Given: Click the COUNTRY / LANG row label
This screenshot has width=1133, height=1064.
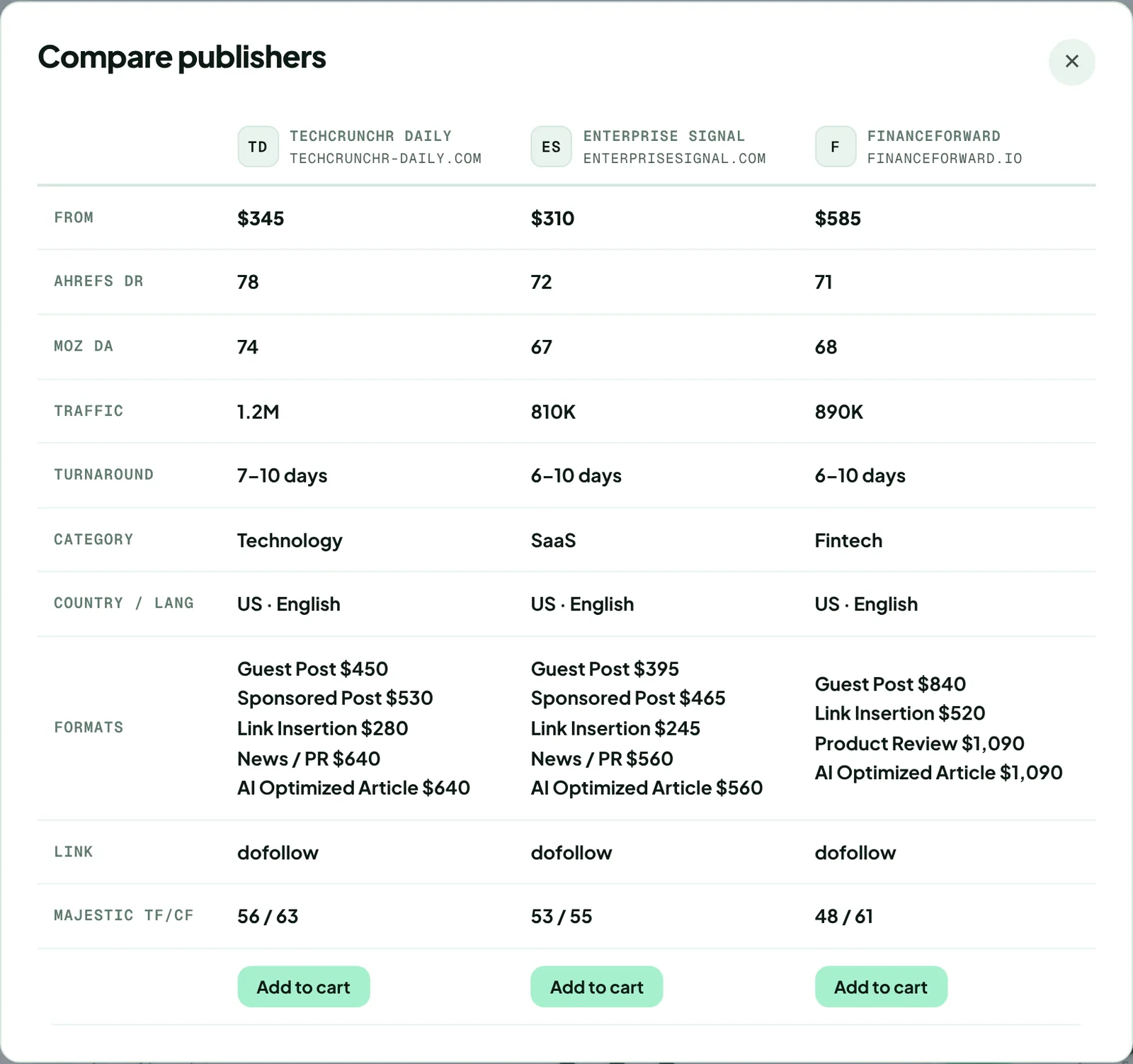Looking at the screenshot, I should point(124,603).
